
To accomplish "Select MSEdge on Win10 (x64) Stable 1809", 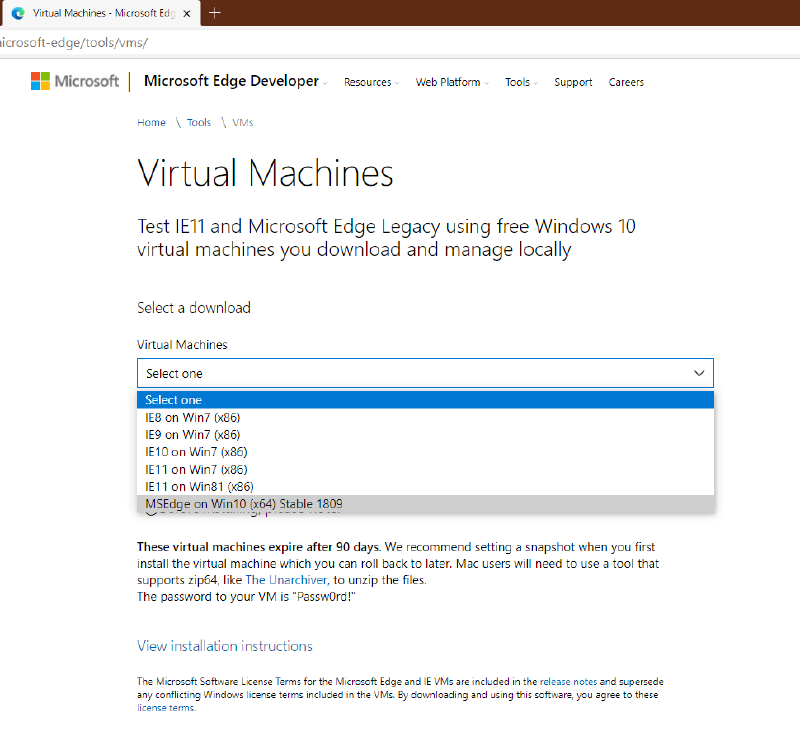I will tap(425, 504).
